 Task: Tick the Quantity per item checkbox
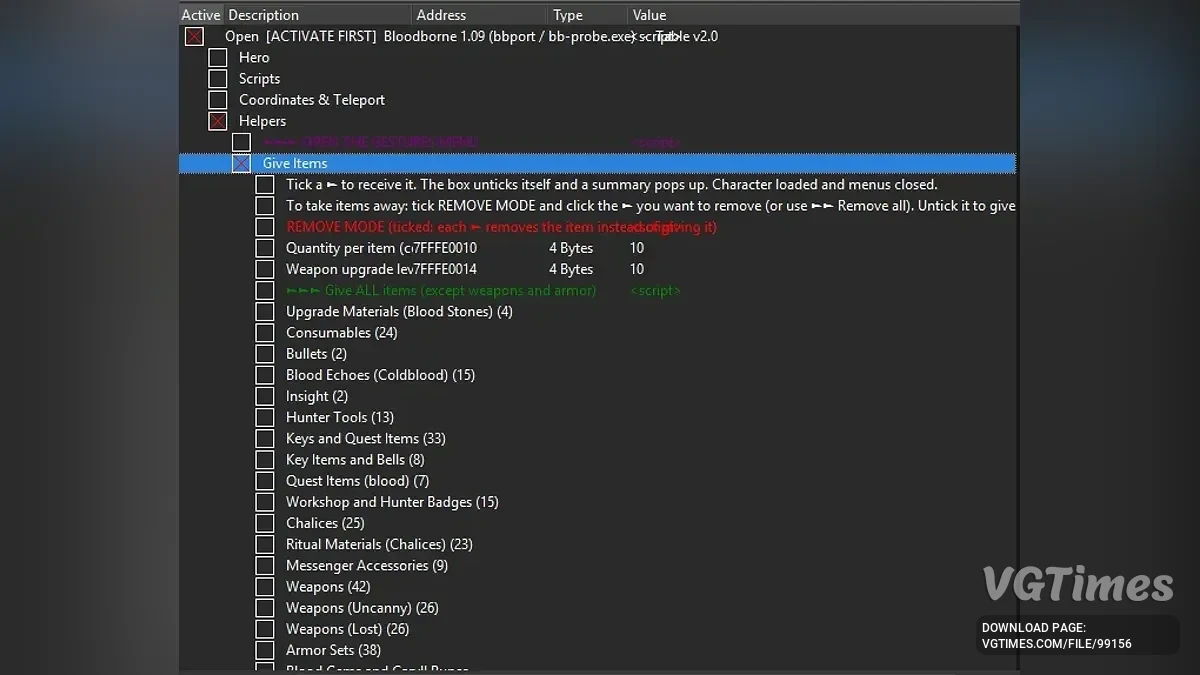point(264,248)
